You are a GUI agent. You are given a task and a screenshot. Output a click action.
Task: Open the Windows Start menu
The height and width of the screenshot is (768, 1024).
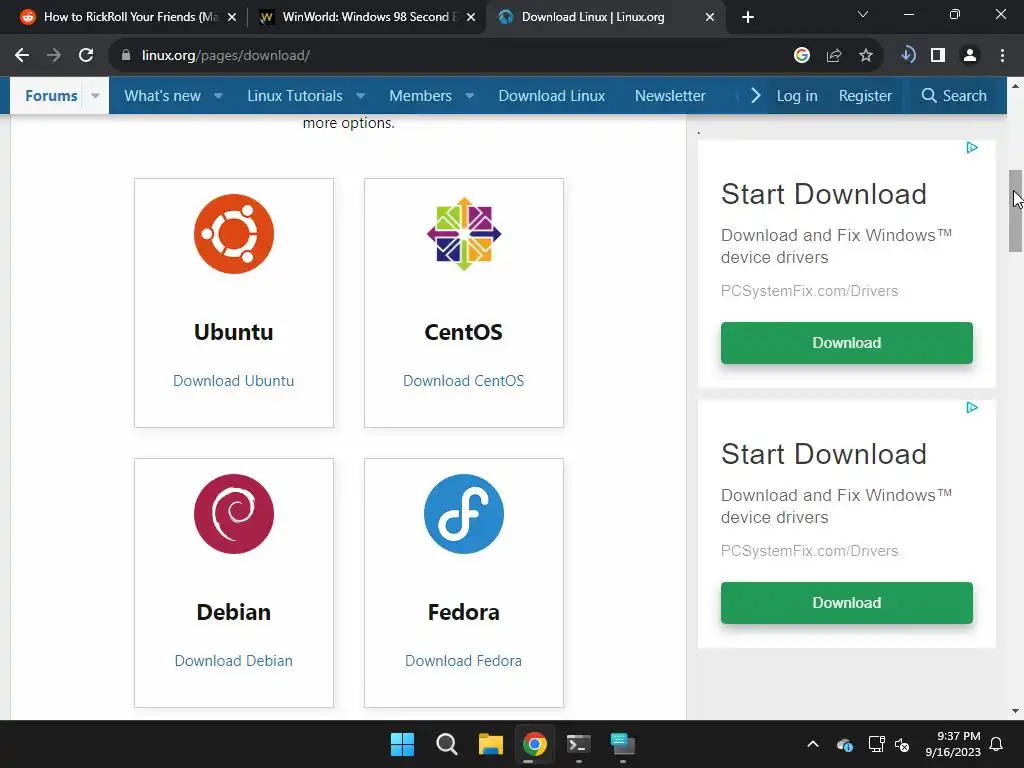[402, 744]
